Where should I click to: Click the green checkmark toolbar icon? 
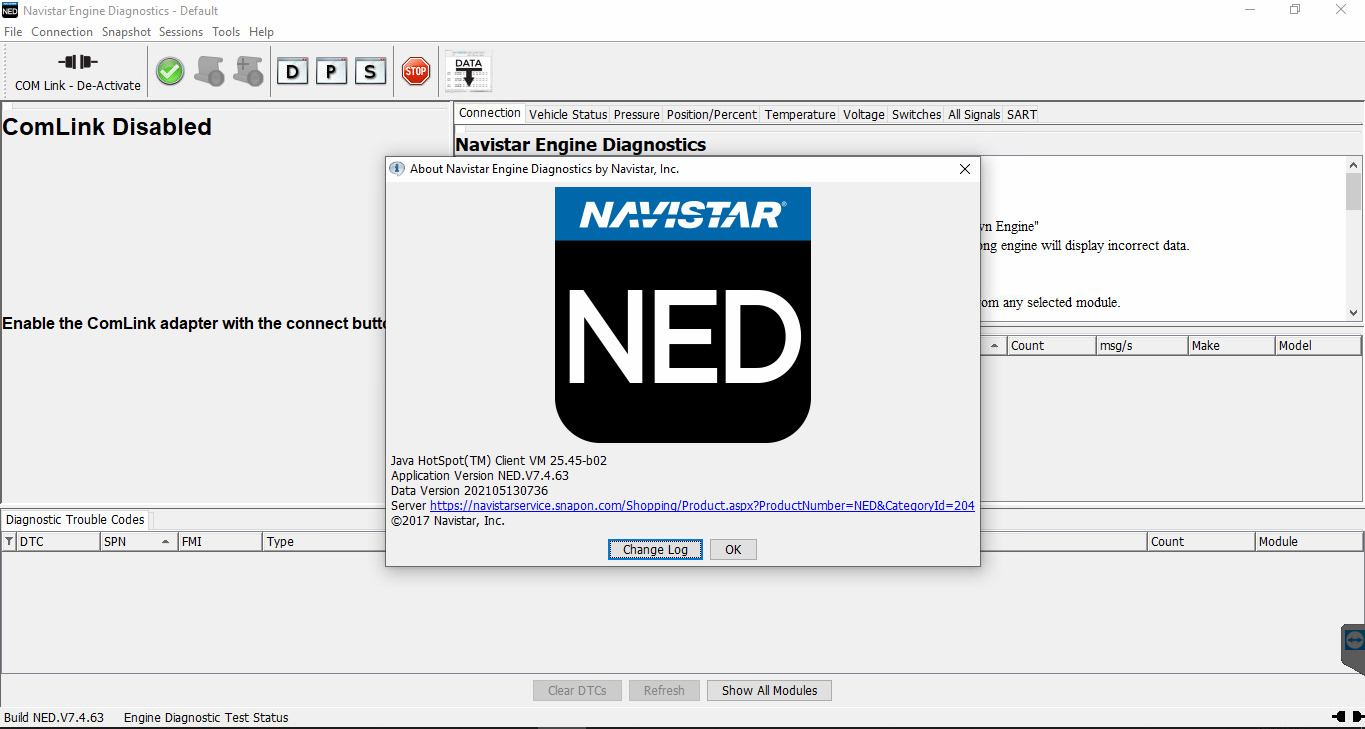170,71
